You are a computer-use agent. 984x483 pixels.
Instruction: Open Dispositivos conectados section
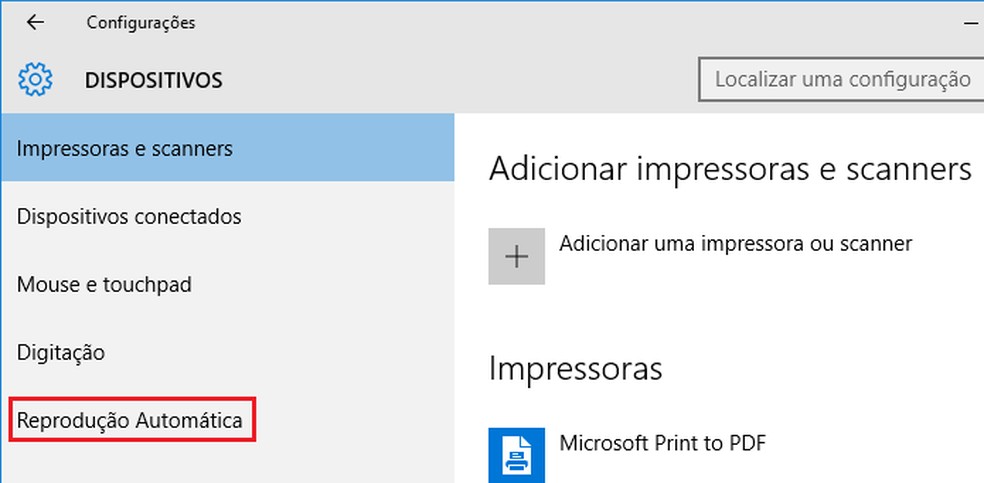[x=129, y=217]
